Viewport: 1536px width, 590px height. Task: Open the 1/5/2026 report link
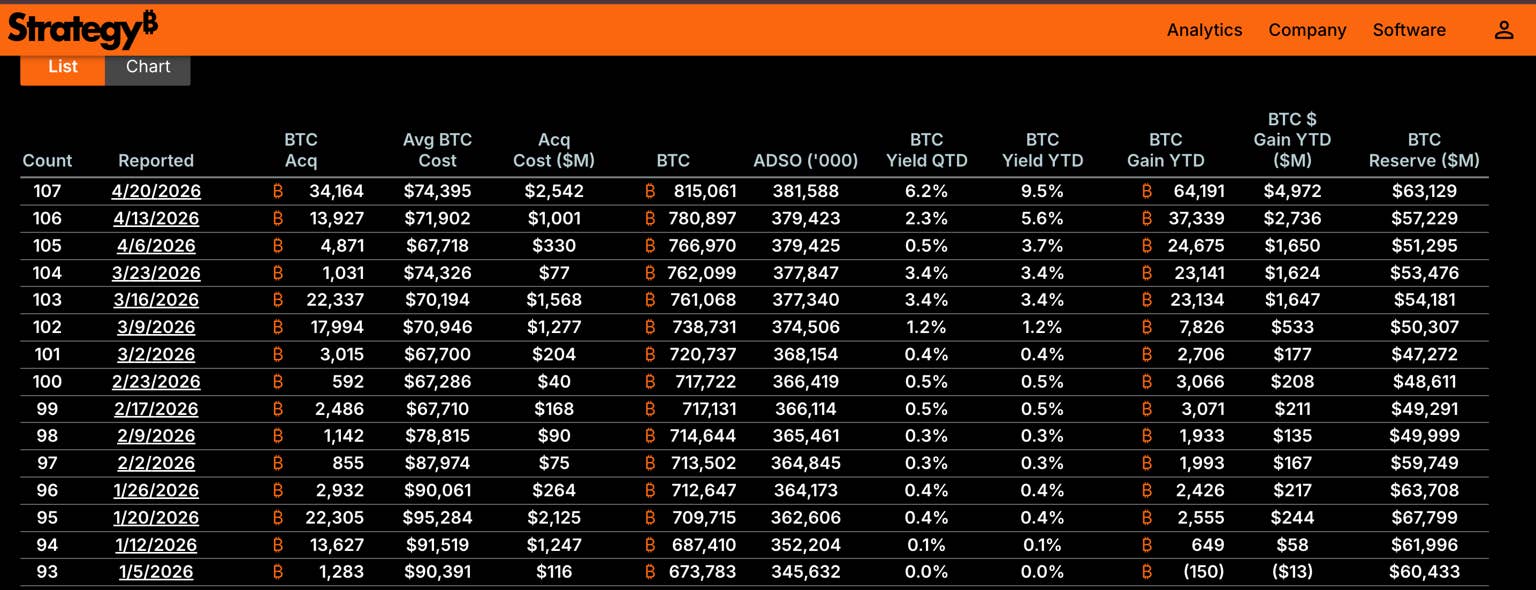156,572
